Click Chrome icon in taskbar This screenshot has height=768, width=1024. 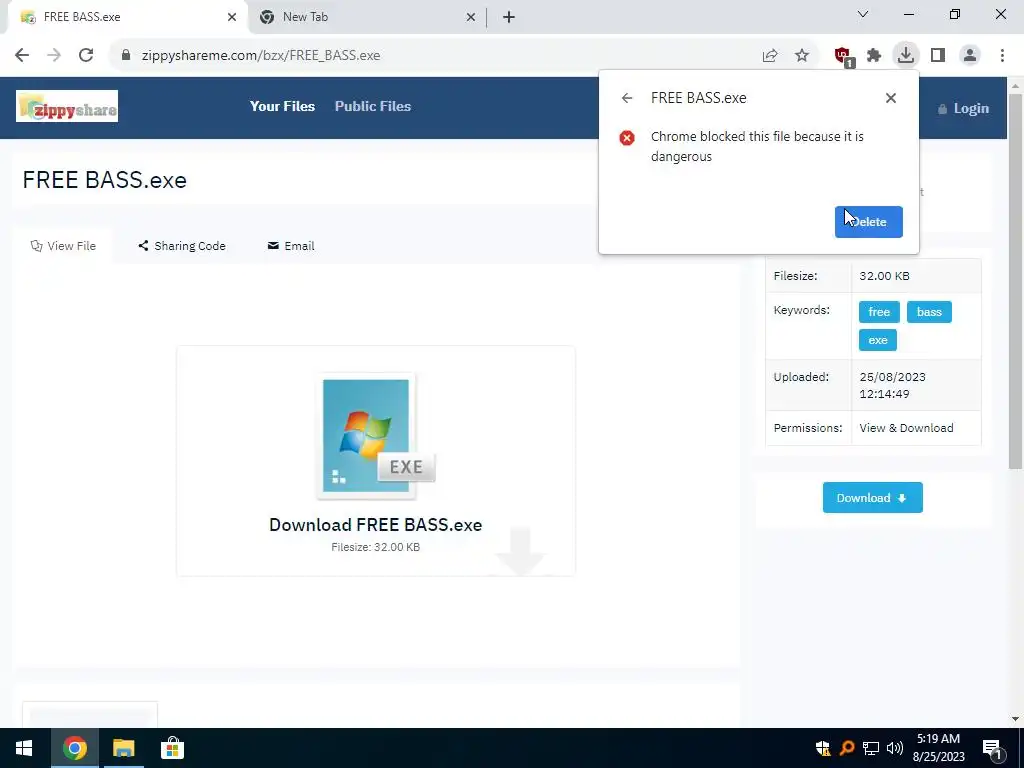[74, 748]
